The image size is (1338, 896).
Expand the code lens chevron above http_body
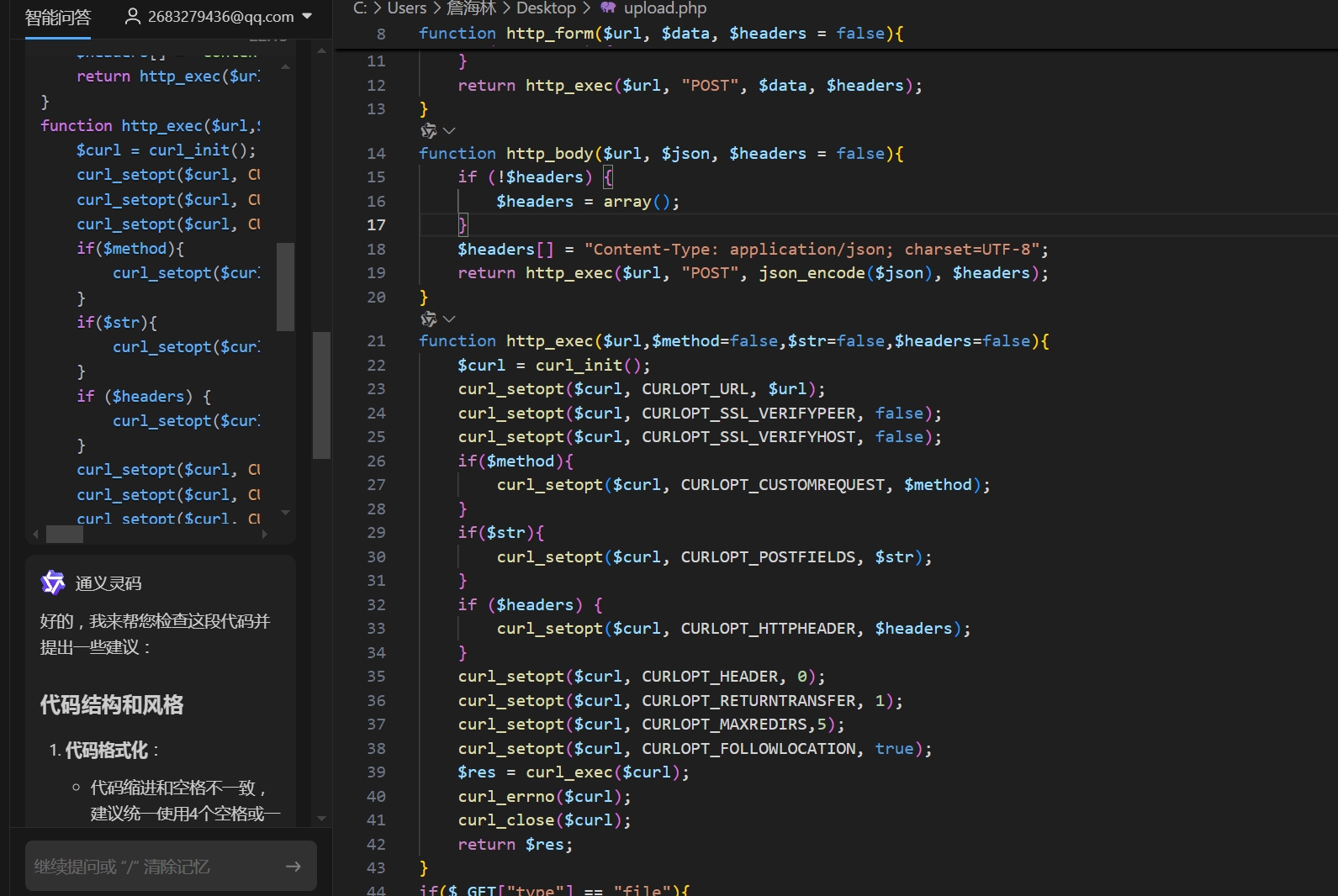point(449,131)
